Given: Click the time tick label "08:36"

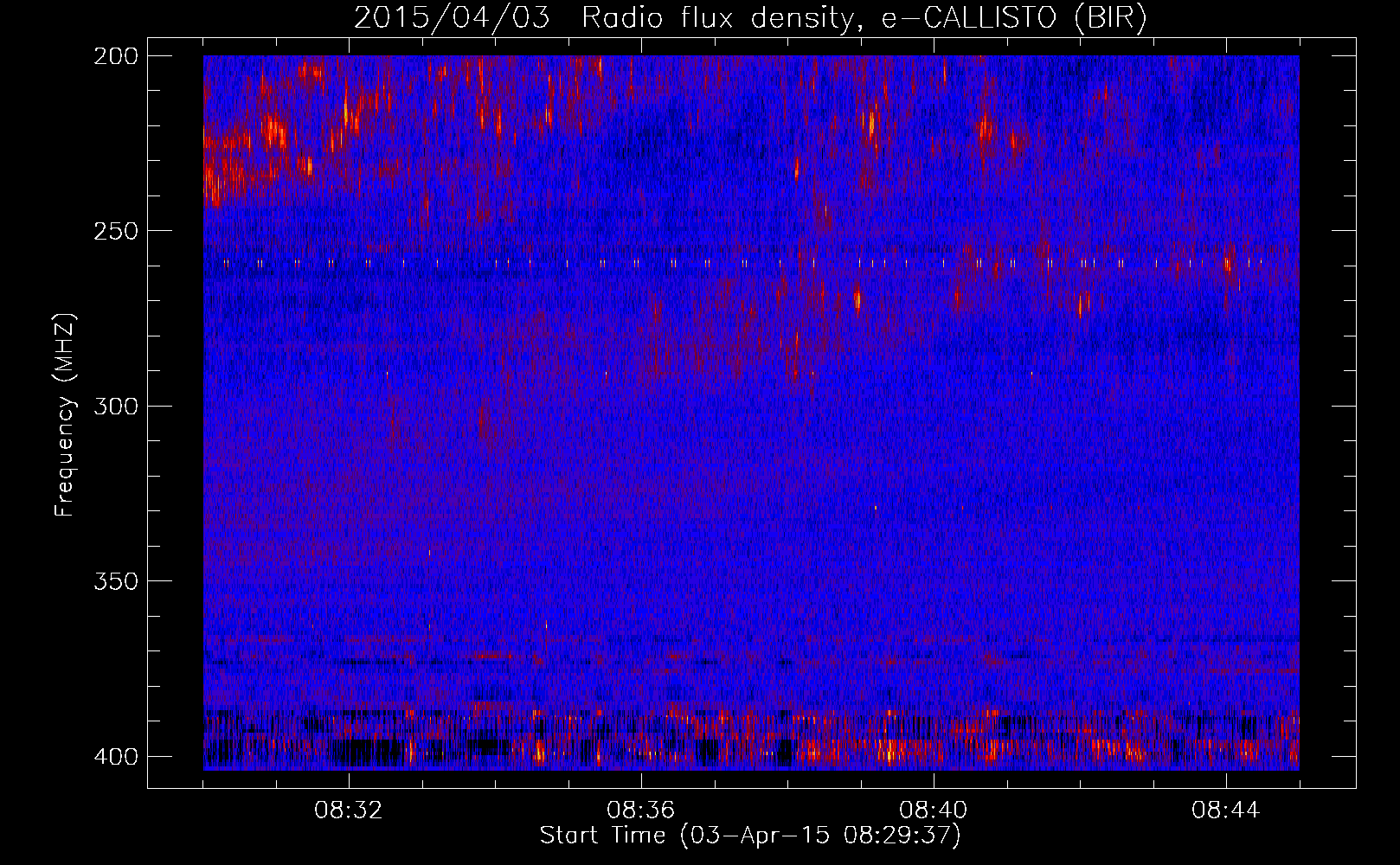Looking at the screenshot, I should [x=640, y=811].
